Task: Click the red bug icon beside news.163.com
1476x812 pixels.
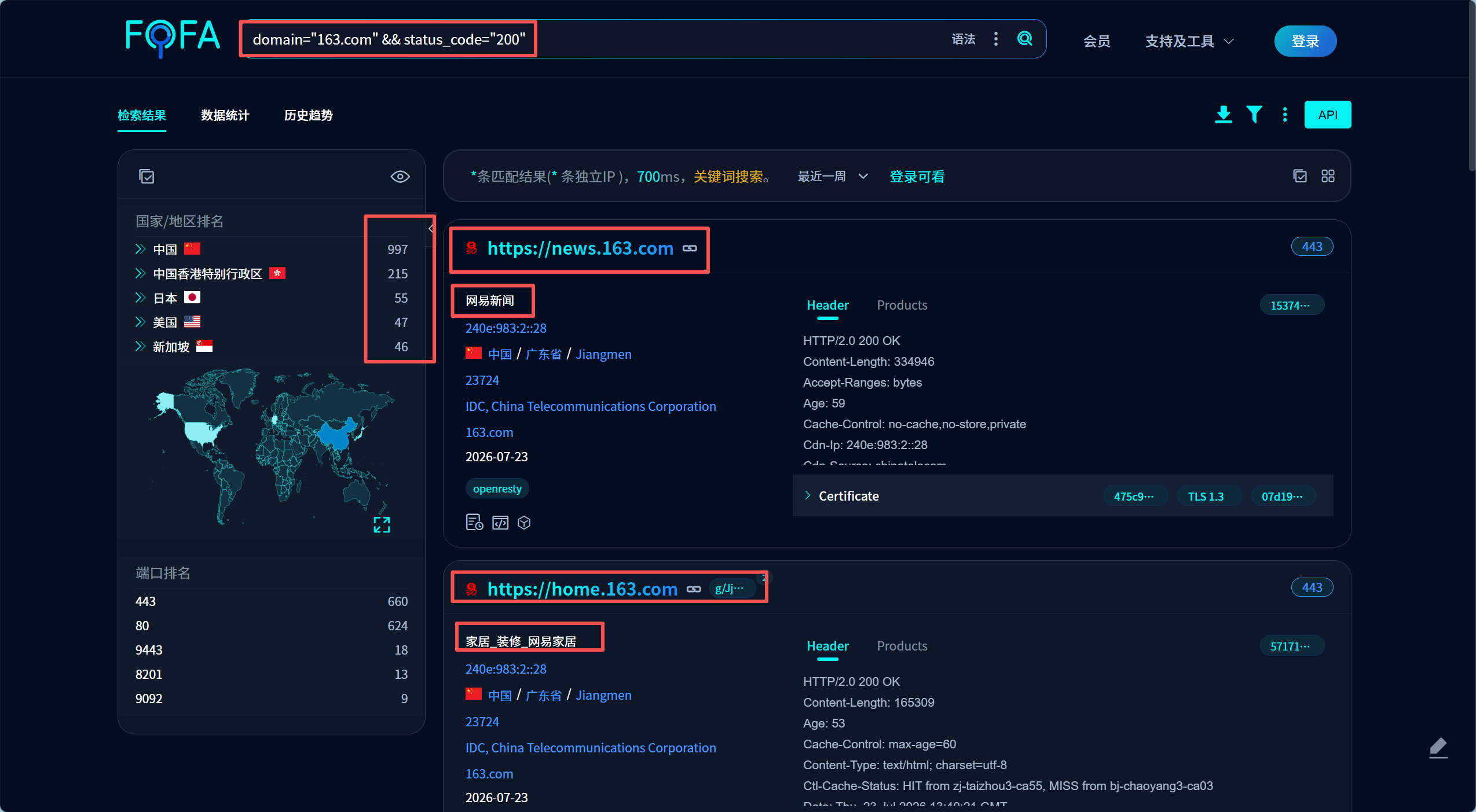Action: click(471, 248)
